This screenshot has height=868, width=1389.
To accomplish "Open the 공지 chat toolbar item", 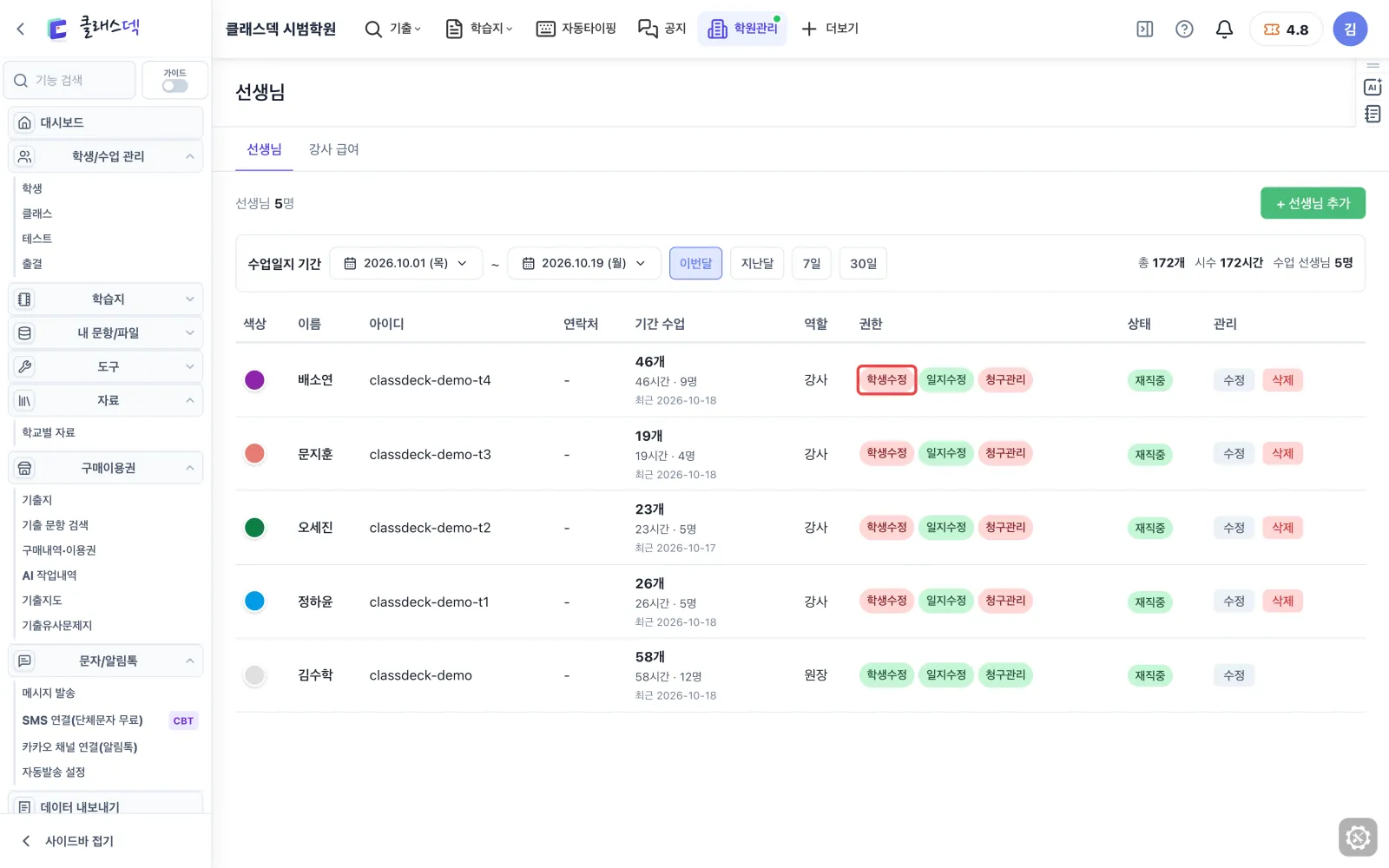I will pyautogui.click(x=662, y=29).
